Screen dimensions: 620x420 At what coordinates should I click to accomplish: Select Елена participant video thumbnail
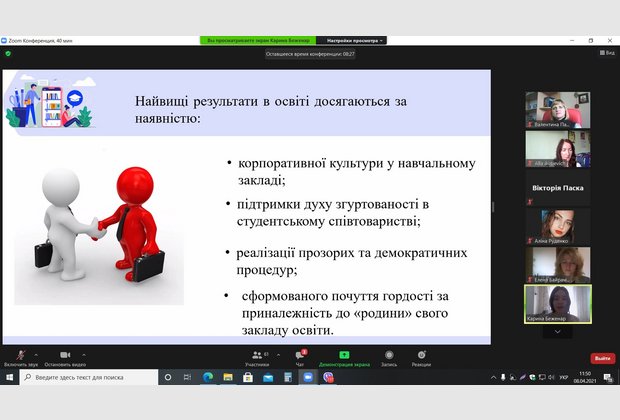click(558, 265)
